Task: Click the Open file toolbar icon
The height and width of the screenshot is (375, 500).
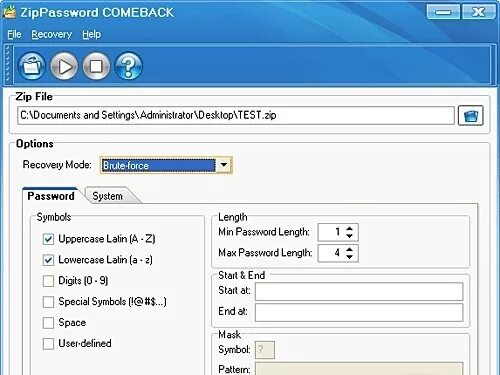Action: [31, 66]
